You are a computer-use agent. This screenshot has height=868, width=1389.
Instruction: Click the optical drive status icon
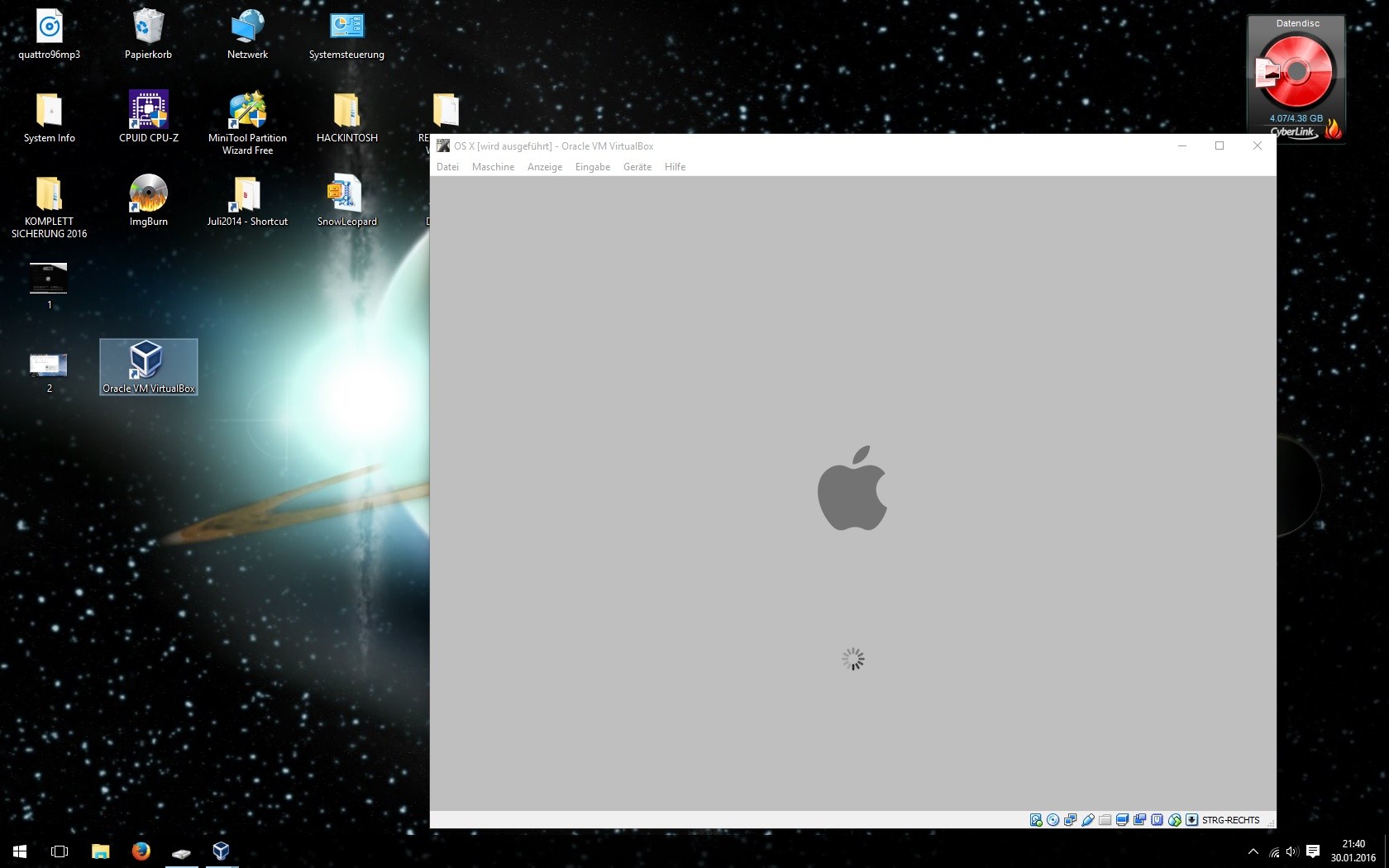click(x=1053, y=820)
